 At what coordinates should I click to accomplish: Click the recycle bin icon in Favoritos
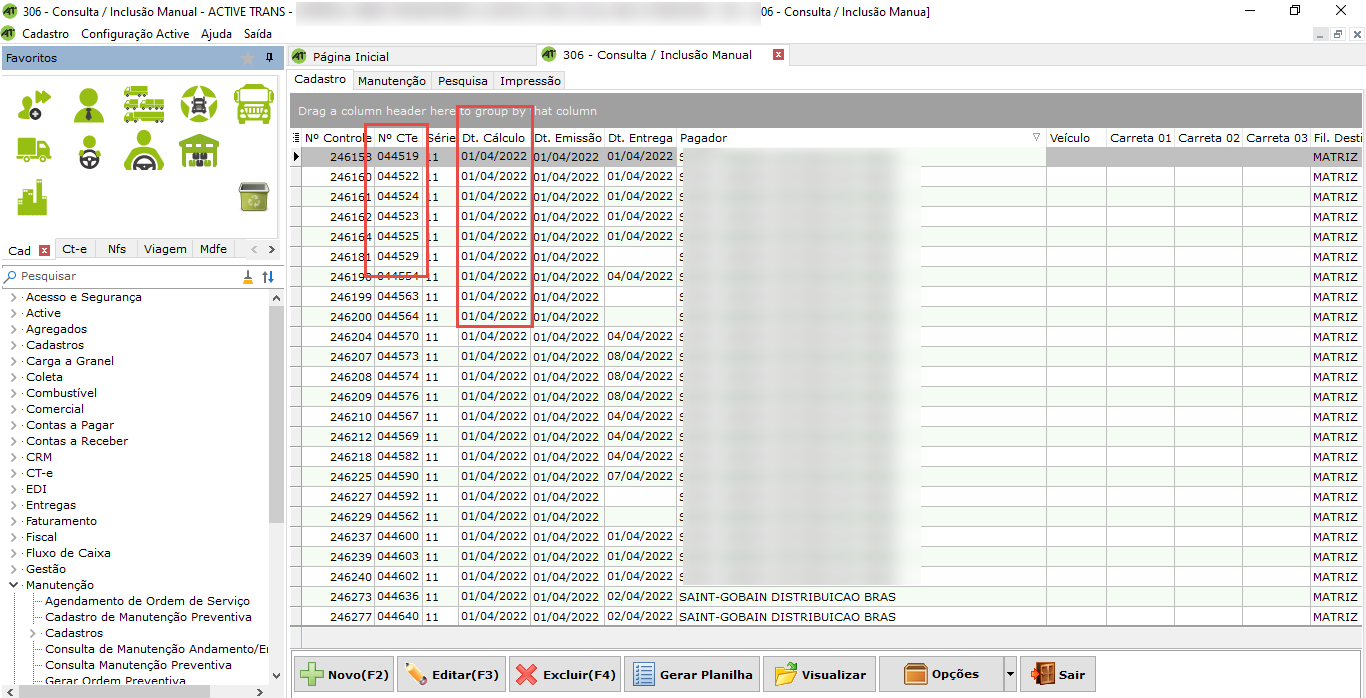pyautogui.click(x=251, y=197)
